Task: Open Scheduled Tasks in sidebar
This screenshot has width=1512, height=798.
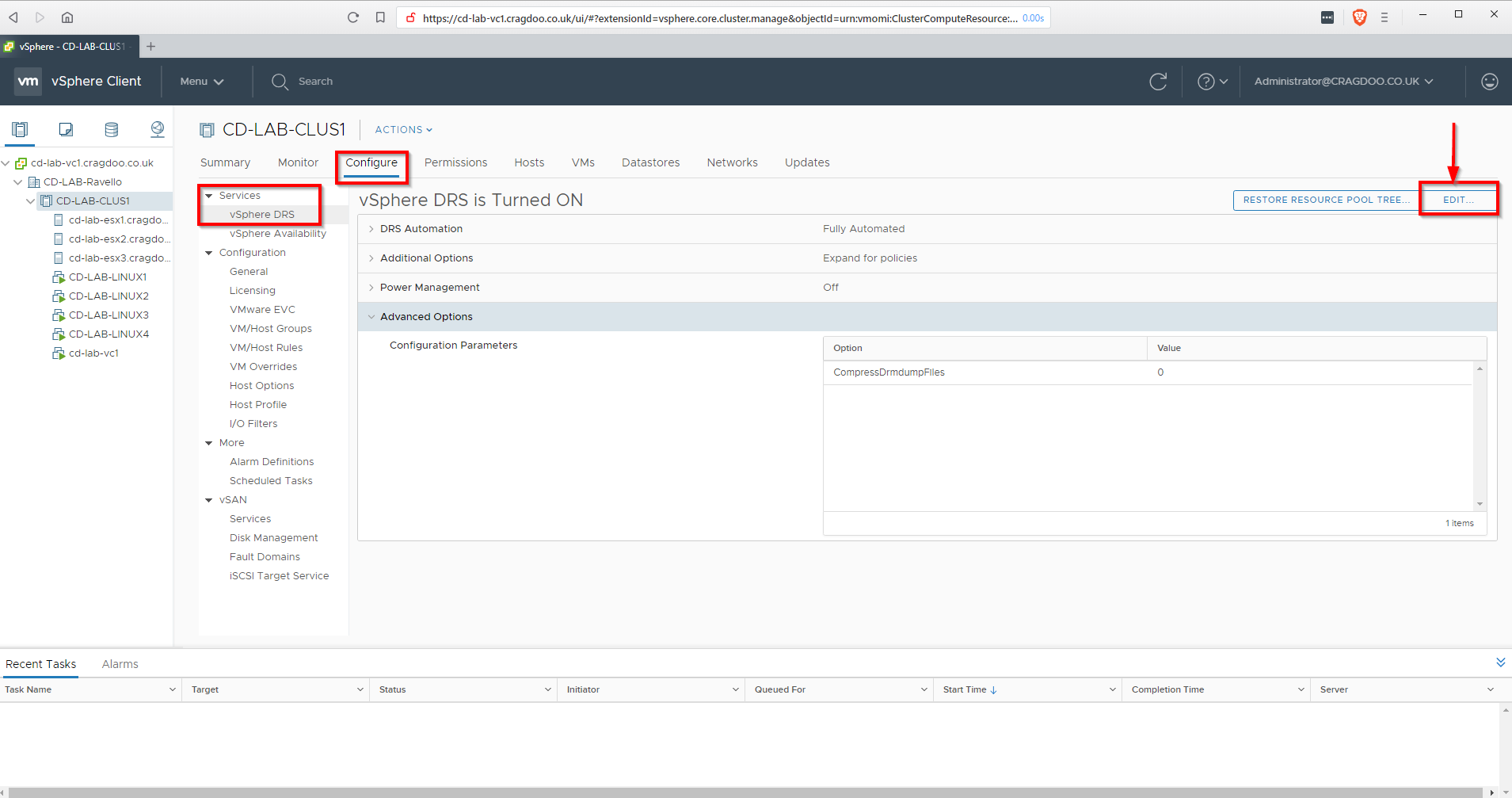Action: point(271,481)
